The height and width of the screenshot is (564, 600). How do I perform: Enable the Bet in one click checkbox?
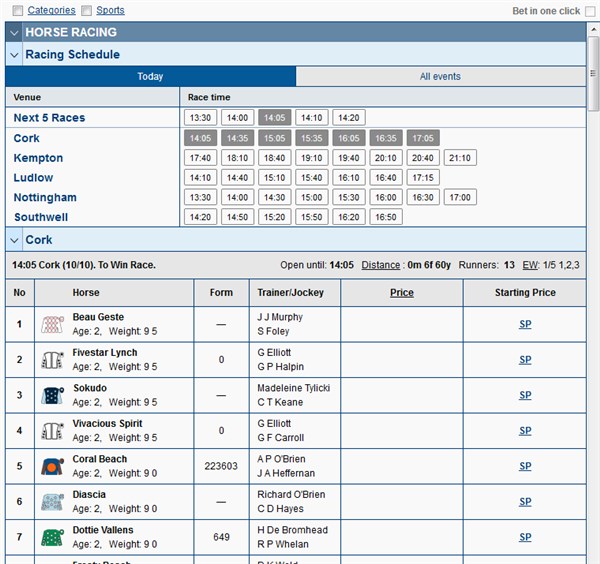[590, 11]
